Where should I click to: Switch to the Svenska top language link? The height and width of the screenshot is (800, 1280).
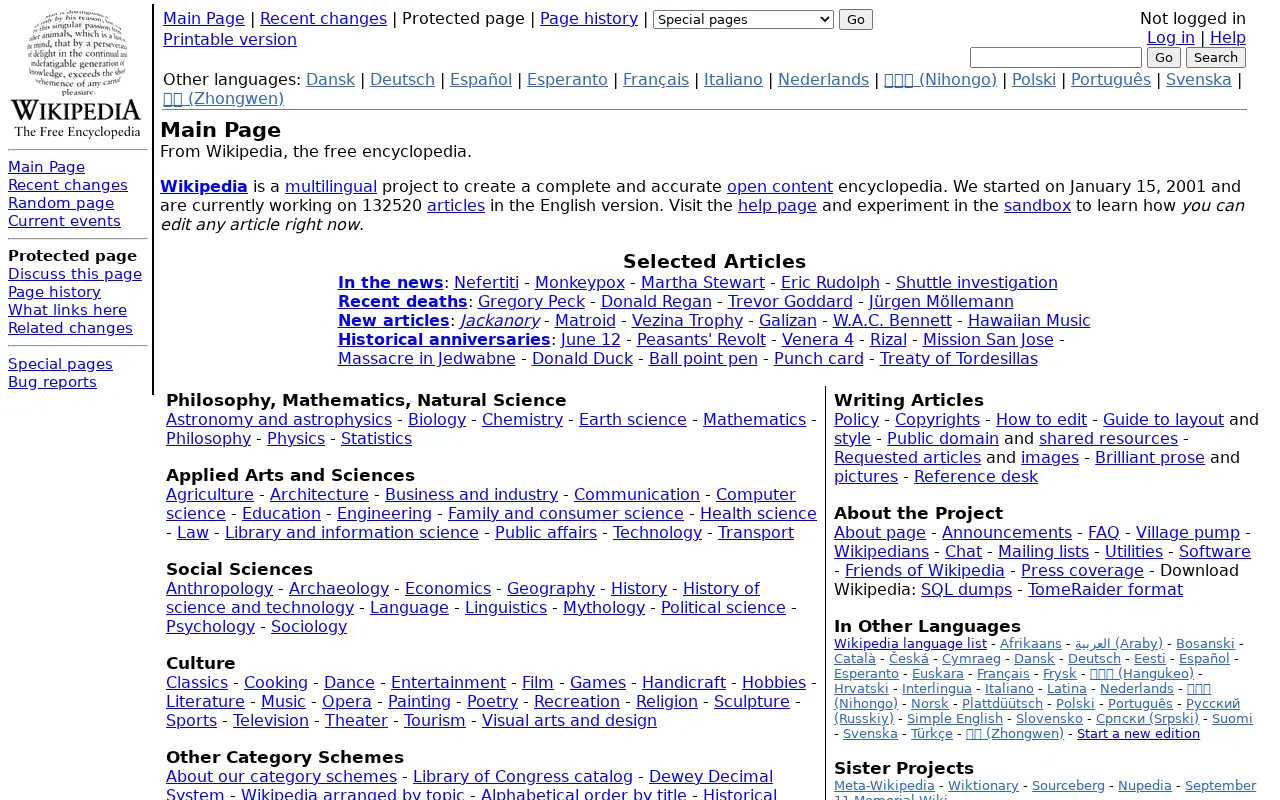click(1199, 79)
